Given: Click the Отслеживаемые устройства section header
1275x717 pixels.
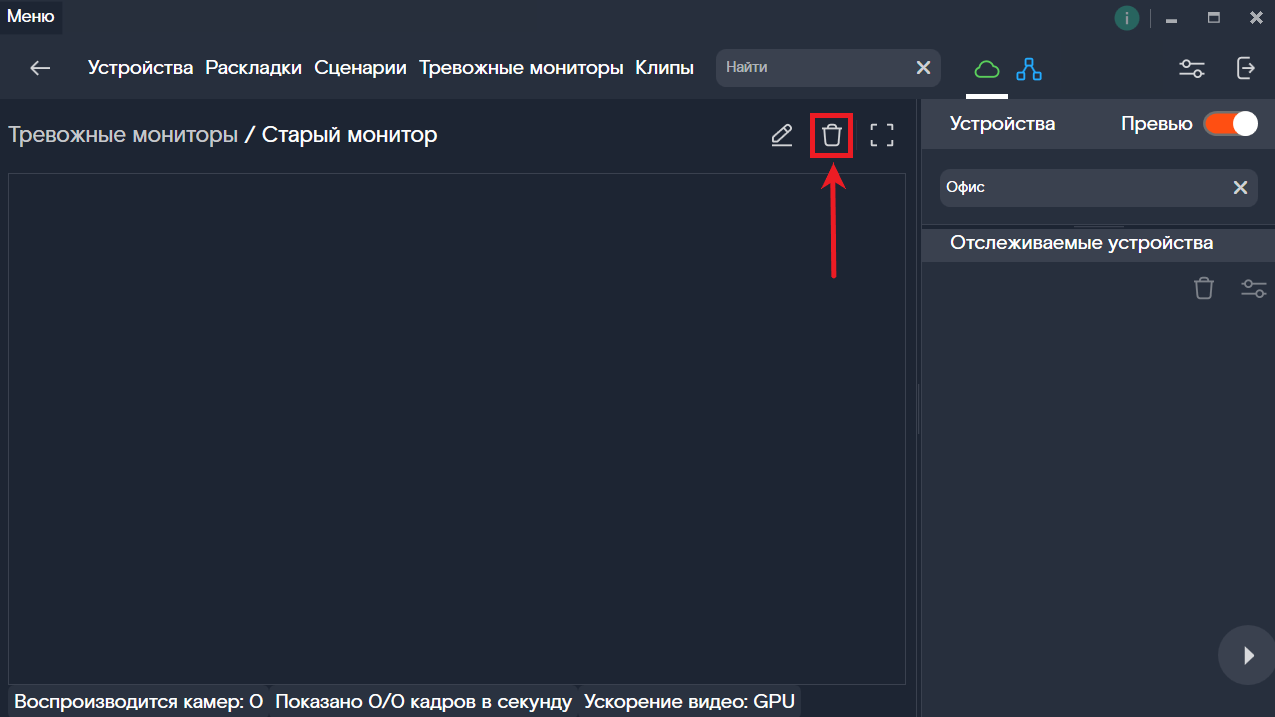Looking at the screenshot, I should click(1098, 243).
